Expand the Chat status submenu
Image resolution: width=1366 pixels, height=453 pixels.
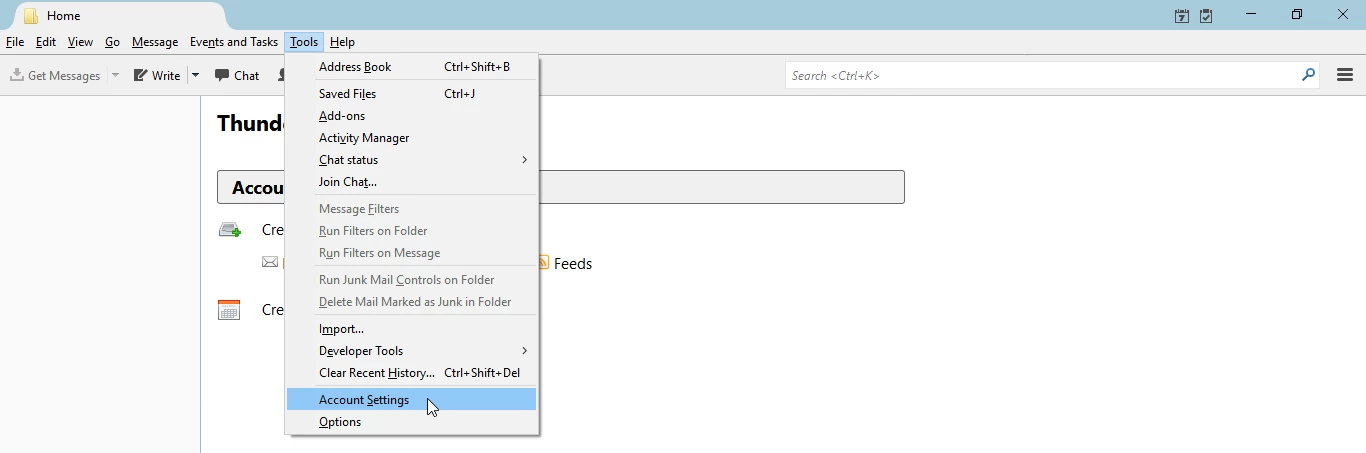point(412,160)
